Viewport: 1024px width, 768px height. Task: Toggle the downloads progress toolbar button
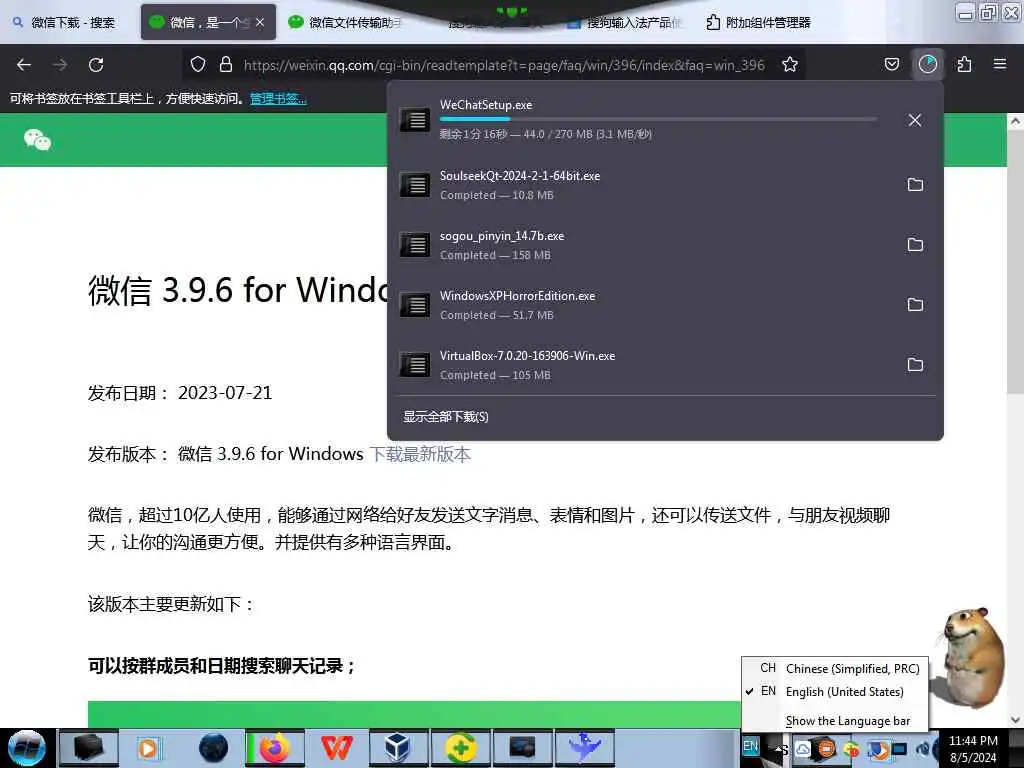(927, 64)
